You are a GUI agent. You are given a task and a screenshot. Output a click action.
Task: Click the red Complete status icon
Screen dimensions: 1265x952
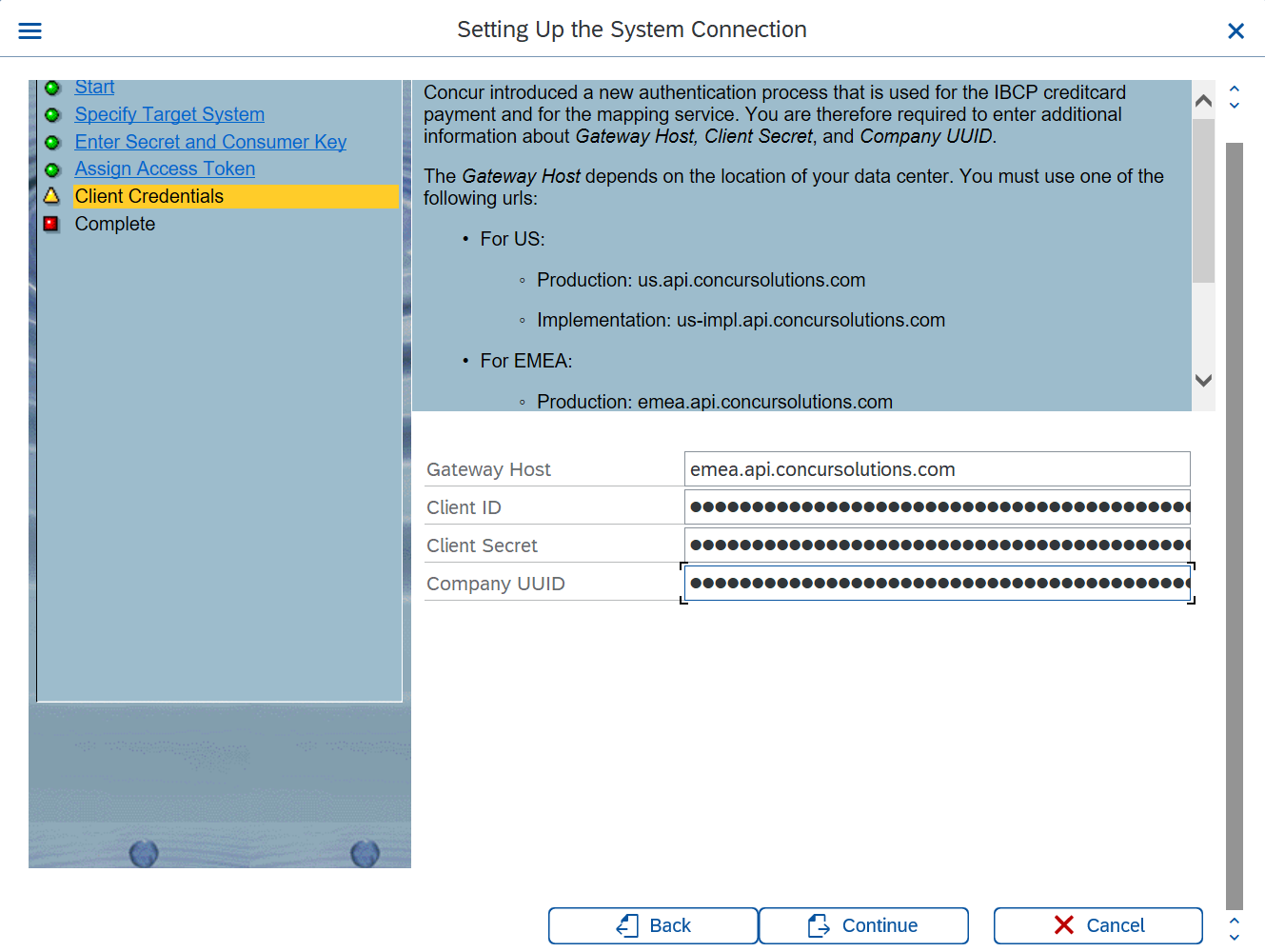click(52, 224)
